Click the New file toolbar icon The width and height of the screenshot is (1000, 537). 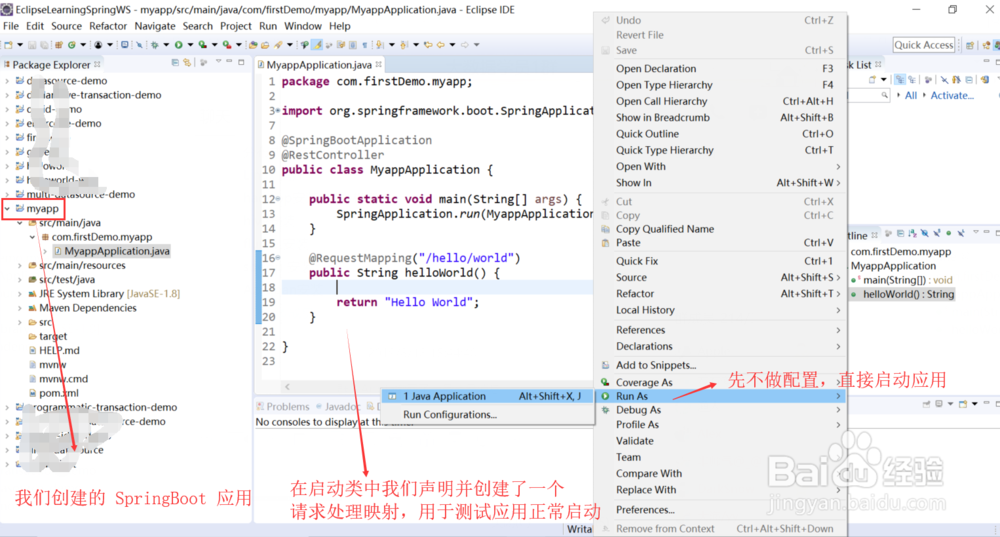tap(9, 45)
